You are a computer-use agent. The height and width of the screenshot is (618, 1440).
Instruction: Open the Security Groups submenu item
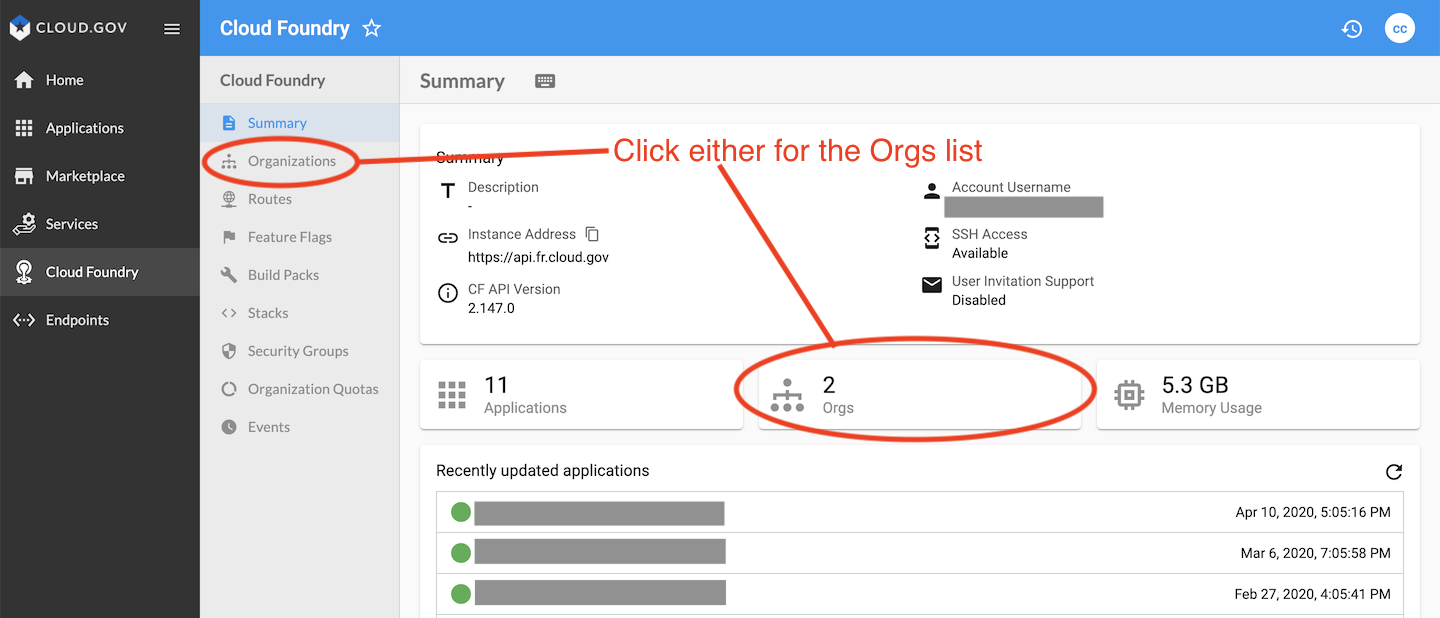click(x=300, y=351)
